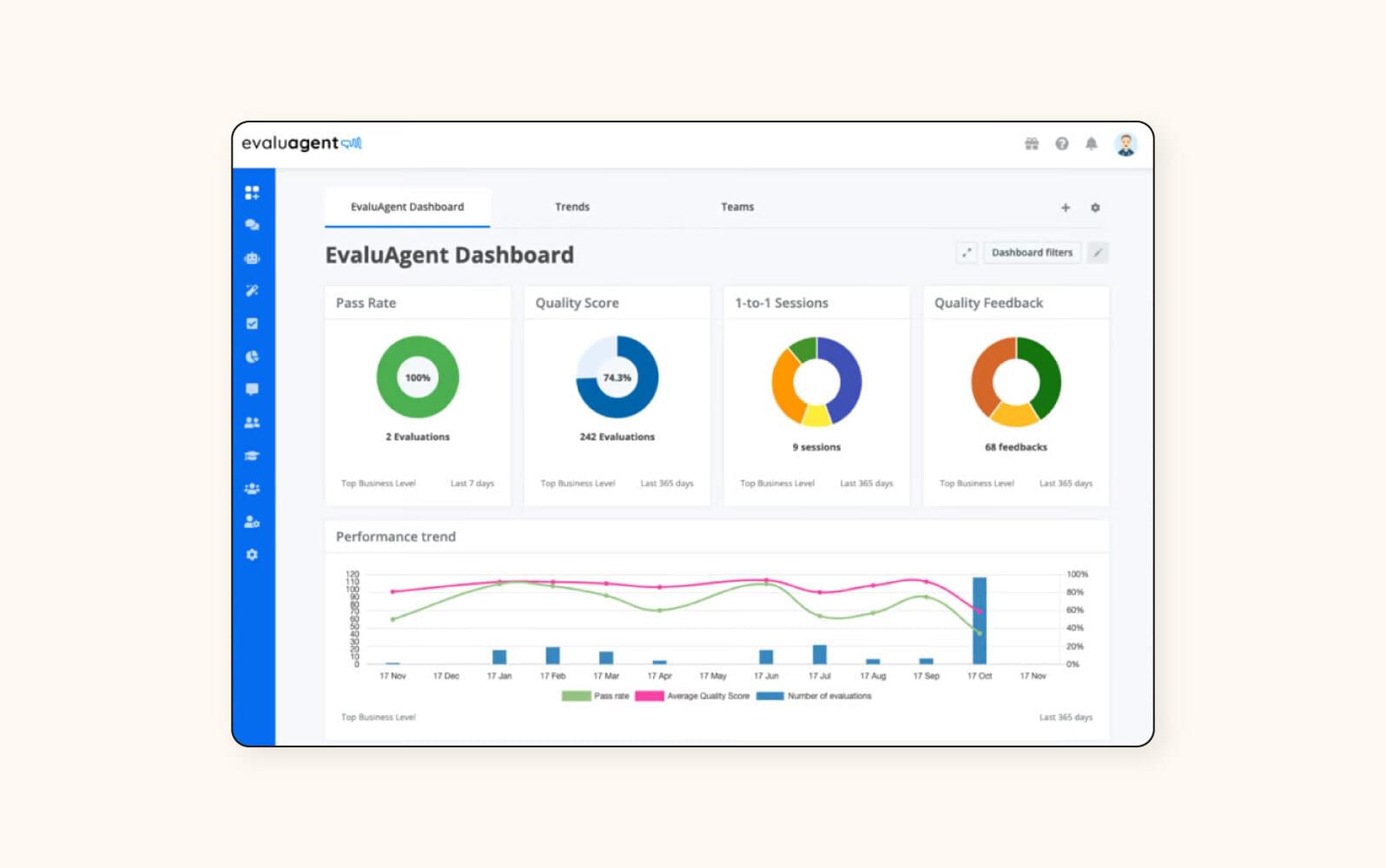Click the Quality Feedback donut chart
This screenshot has height=868, width=1386.
point(1016,382)
